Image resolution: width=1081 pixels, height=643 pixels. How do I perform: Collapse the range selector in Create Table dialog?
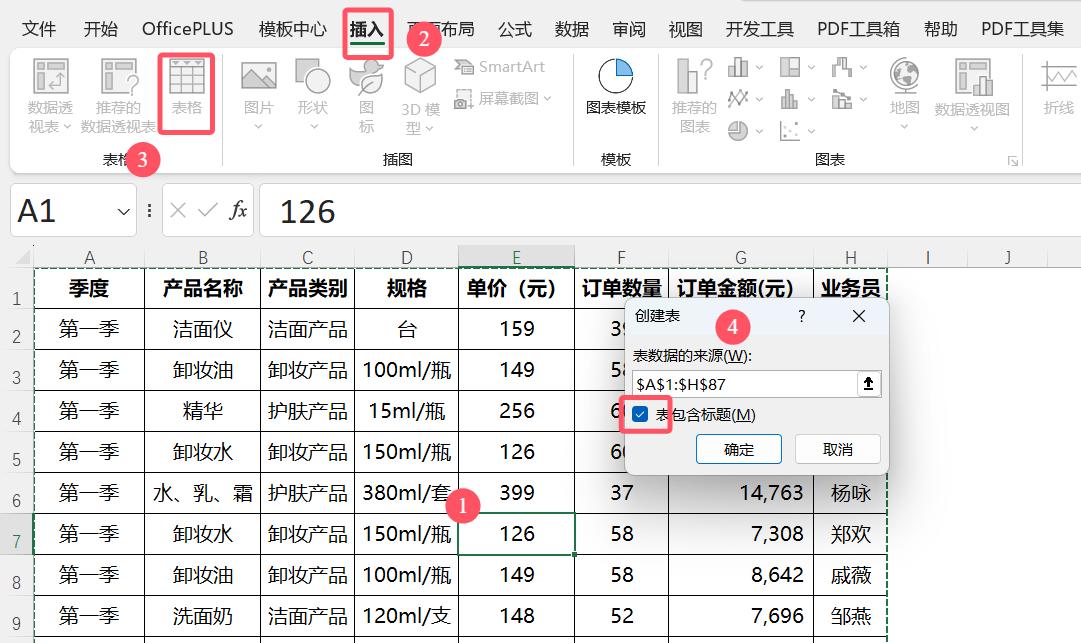pos(869,384)
